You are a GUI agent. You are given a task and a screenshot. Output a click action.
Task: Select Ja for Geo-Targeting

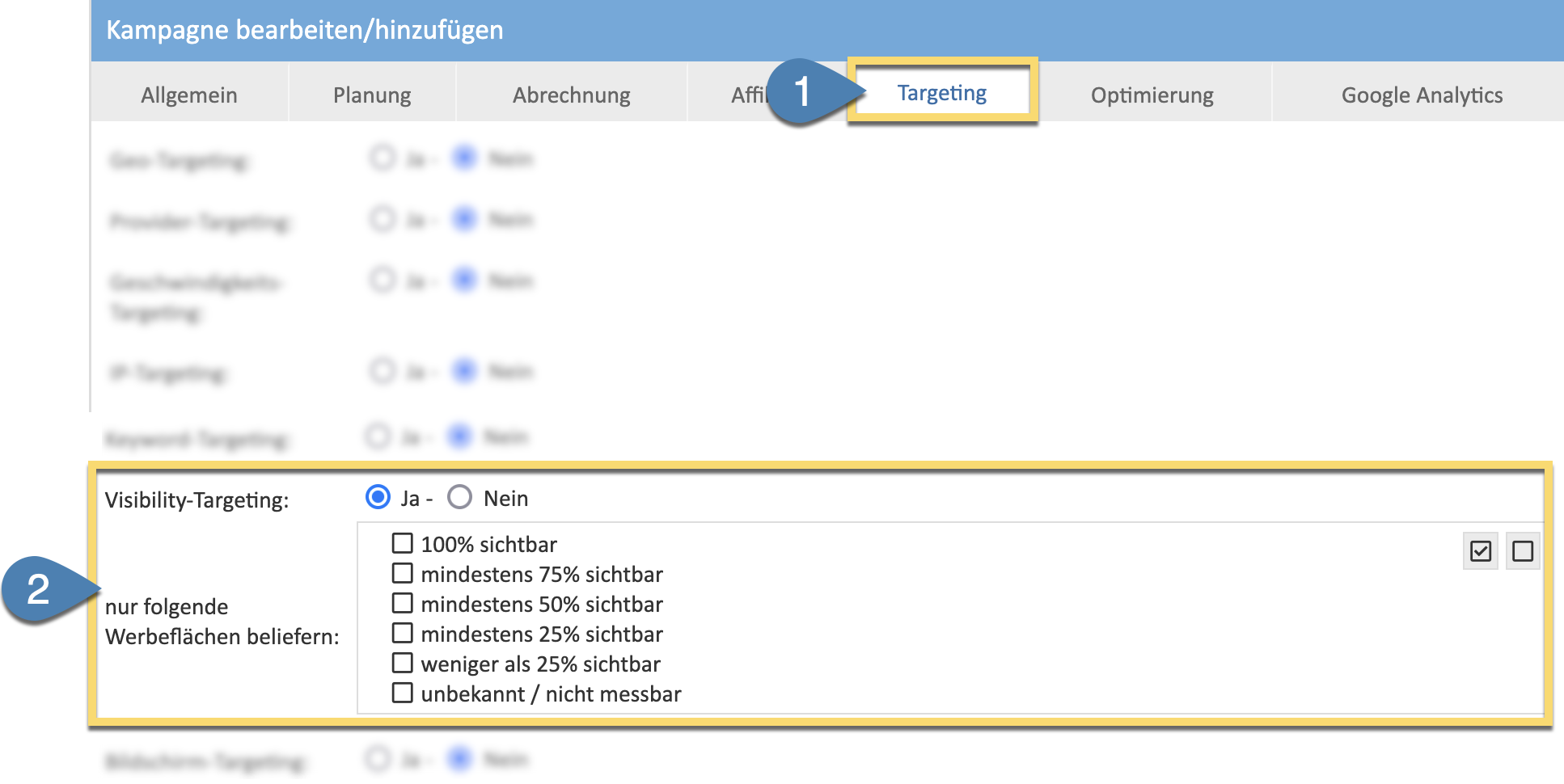click(x=382, y=158)
